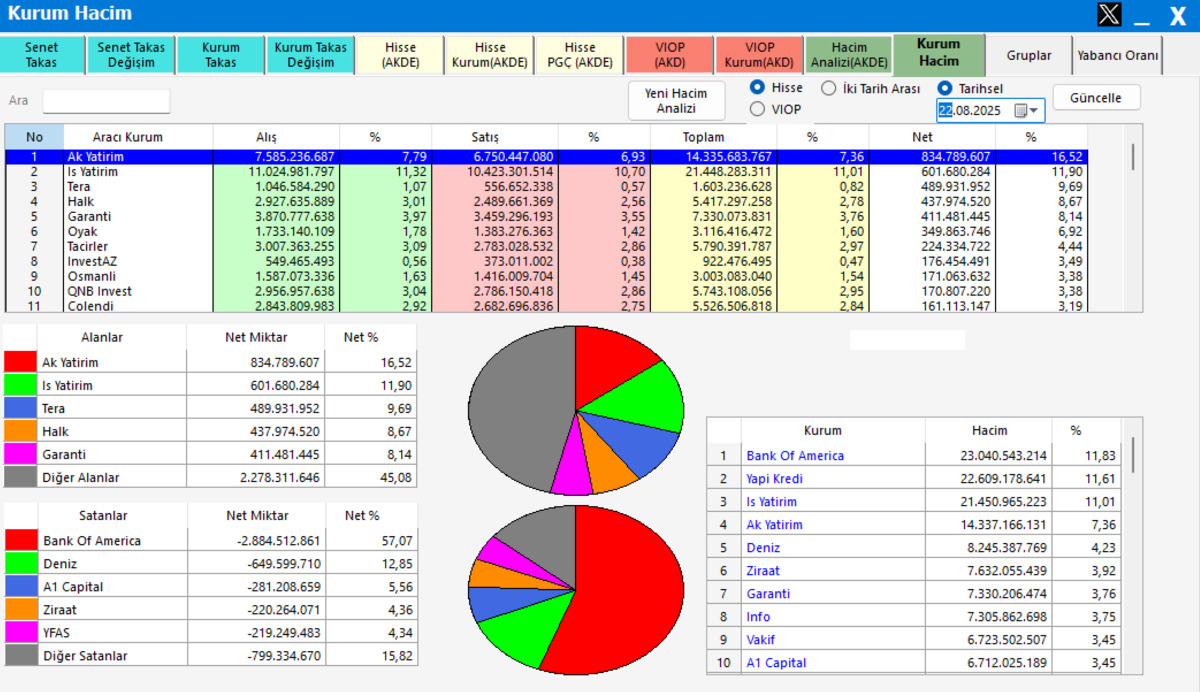Open the Yapi Kredi link in Hacim table
This screenshot has width=1200, height=692.
(774, 479)
